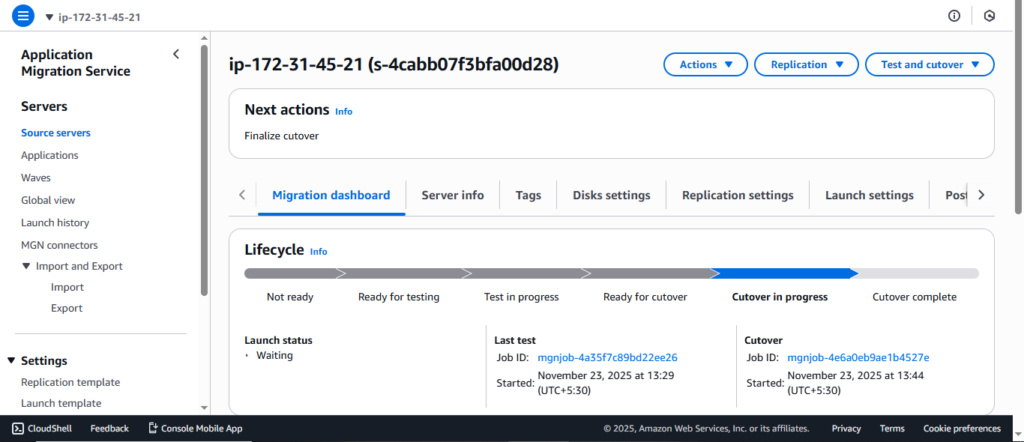This screenshot has height=442, width=1024.
Task: Go to Launch history in sidebar
Action: click(55, 223)
